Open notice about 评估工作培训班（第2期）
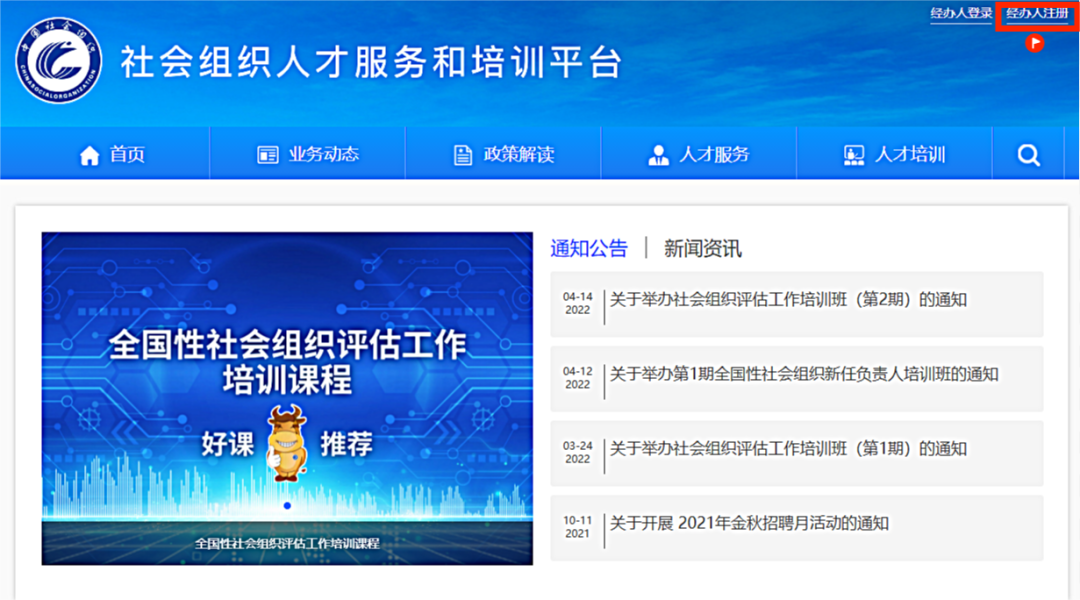1080x600 pixels. (788, 300)
